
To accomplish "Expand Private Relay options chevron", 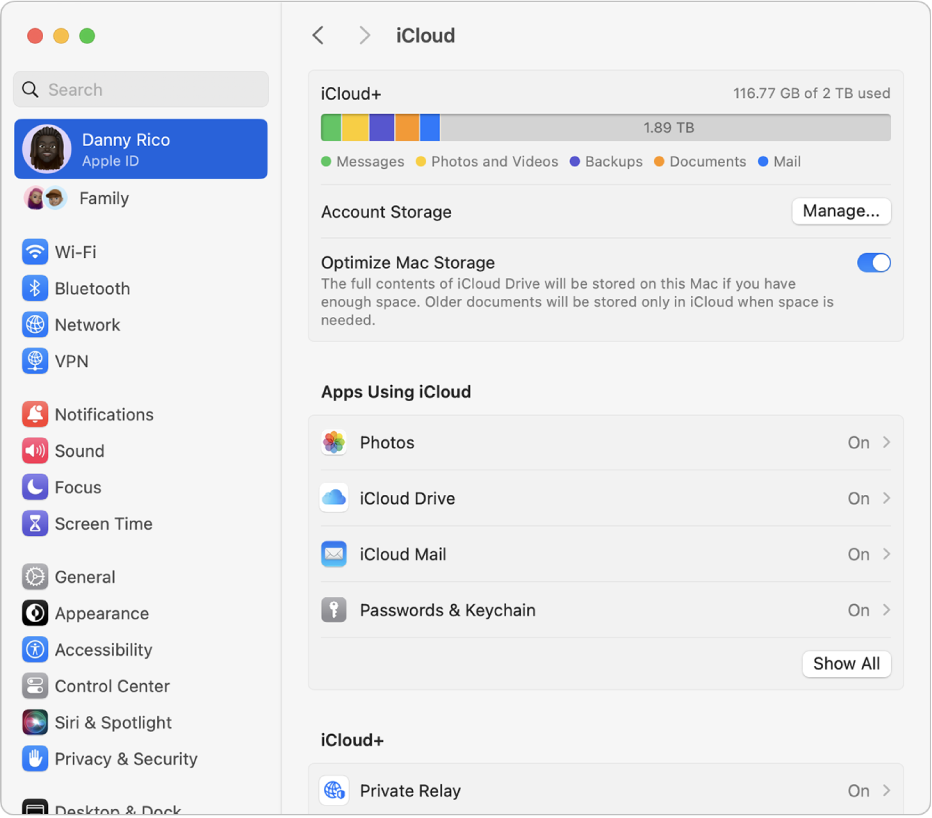I will pos(886,791).
